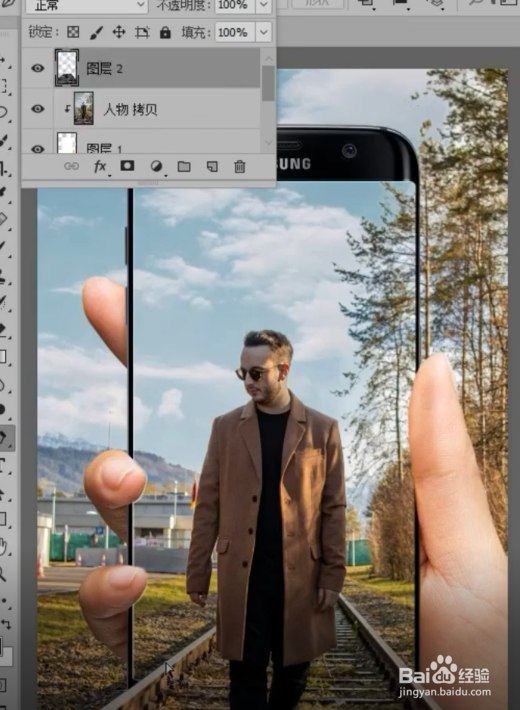Select the 图层 2 layer thumbnail

pos(67,68)
